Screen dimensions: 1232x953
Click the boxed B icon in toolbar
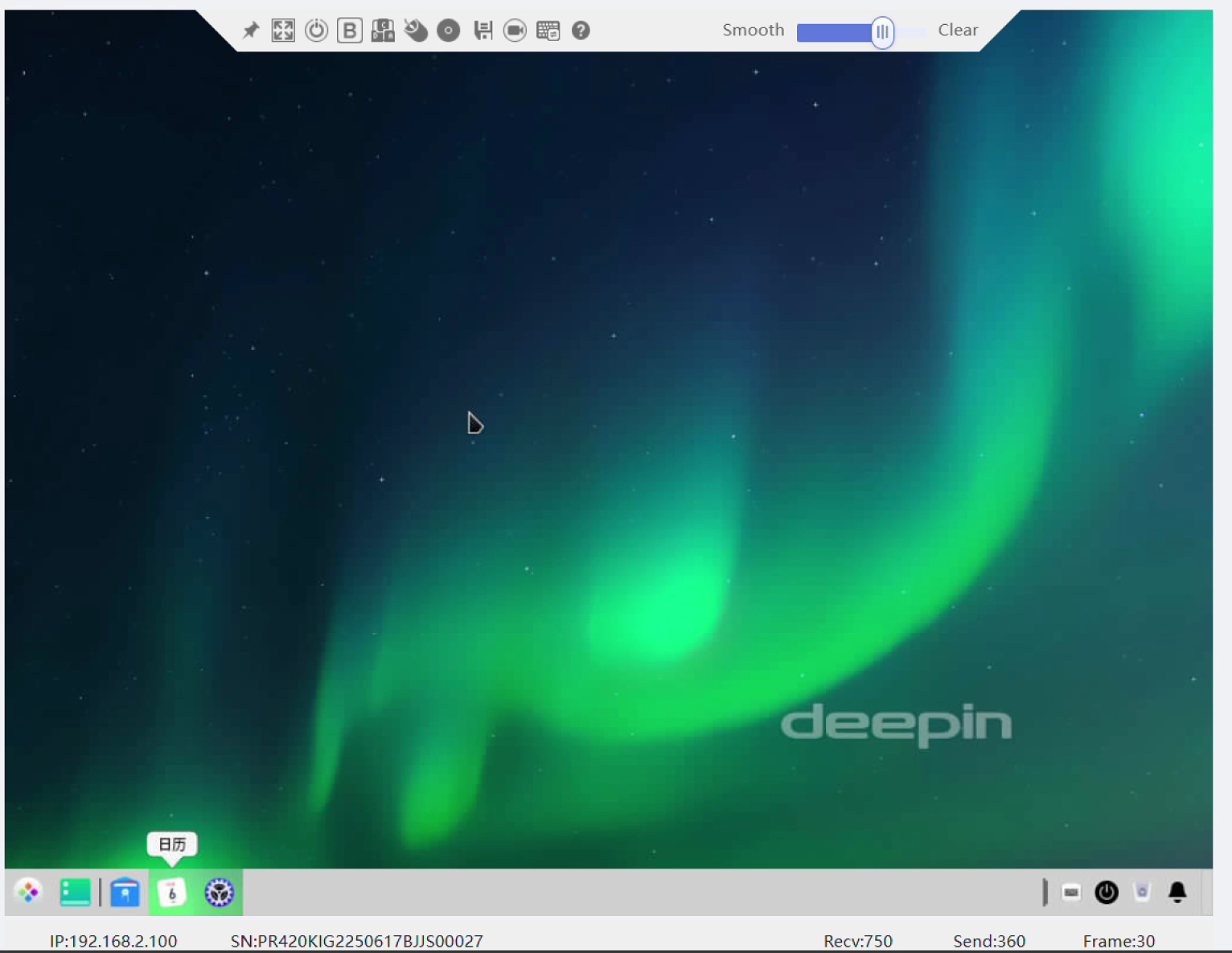(x=349, y=31)
